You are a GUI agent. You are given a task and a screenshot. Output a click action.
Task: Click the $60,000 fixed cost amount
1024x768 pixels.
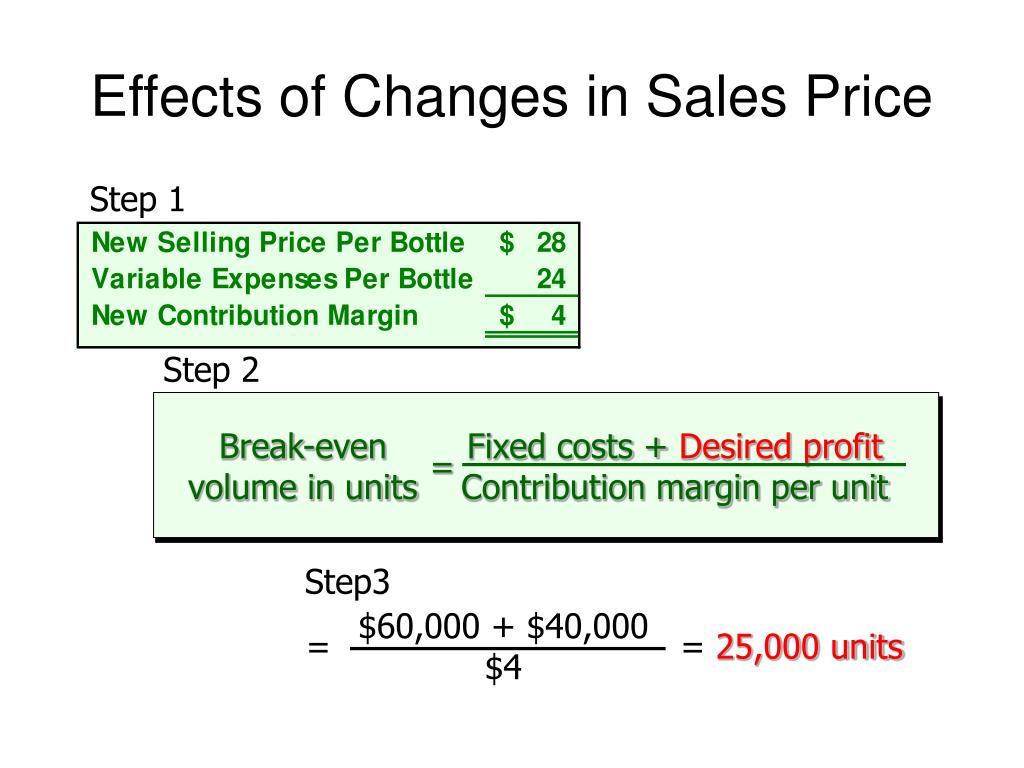419,627
